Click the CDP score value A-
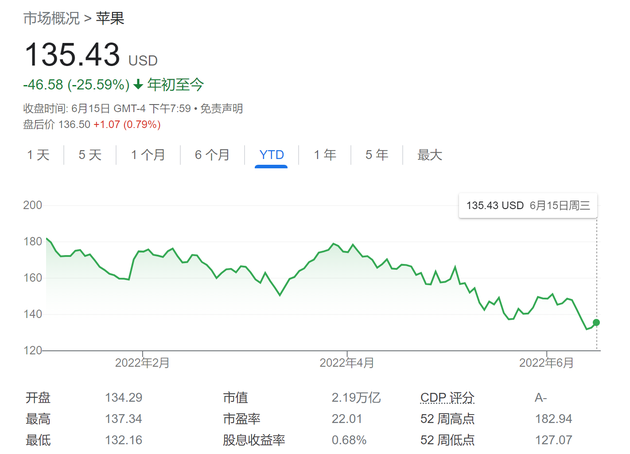Viewport: 630px width, 454px height. 541,398
